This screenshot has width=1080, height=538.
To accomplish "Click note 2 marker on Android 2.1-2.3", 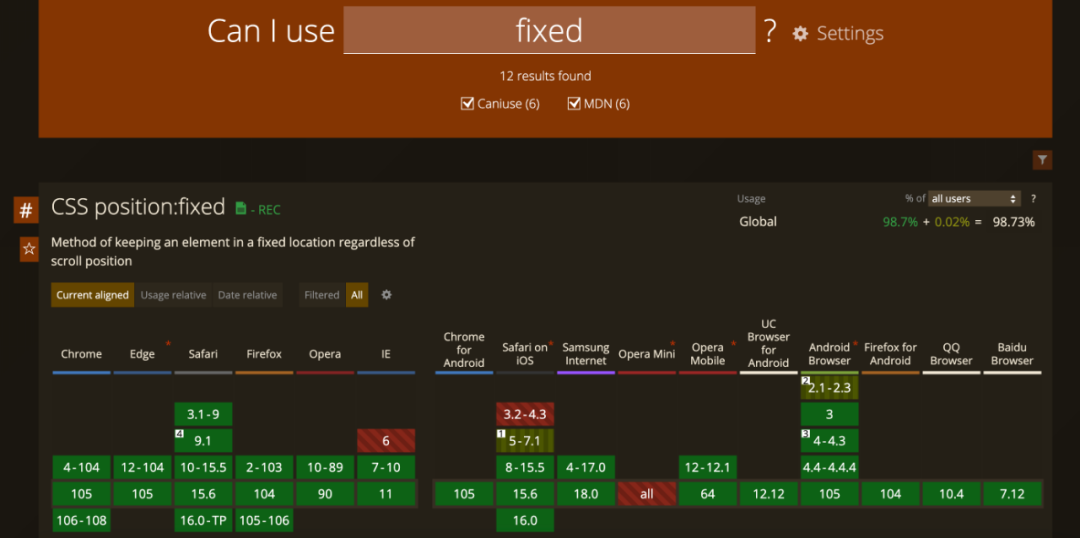I will (805, 381).
